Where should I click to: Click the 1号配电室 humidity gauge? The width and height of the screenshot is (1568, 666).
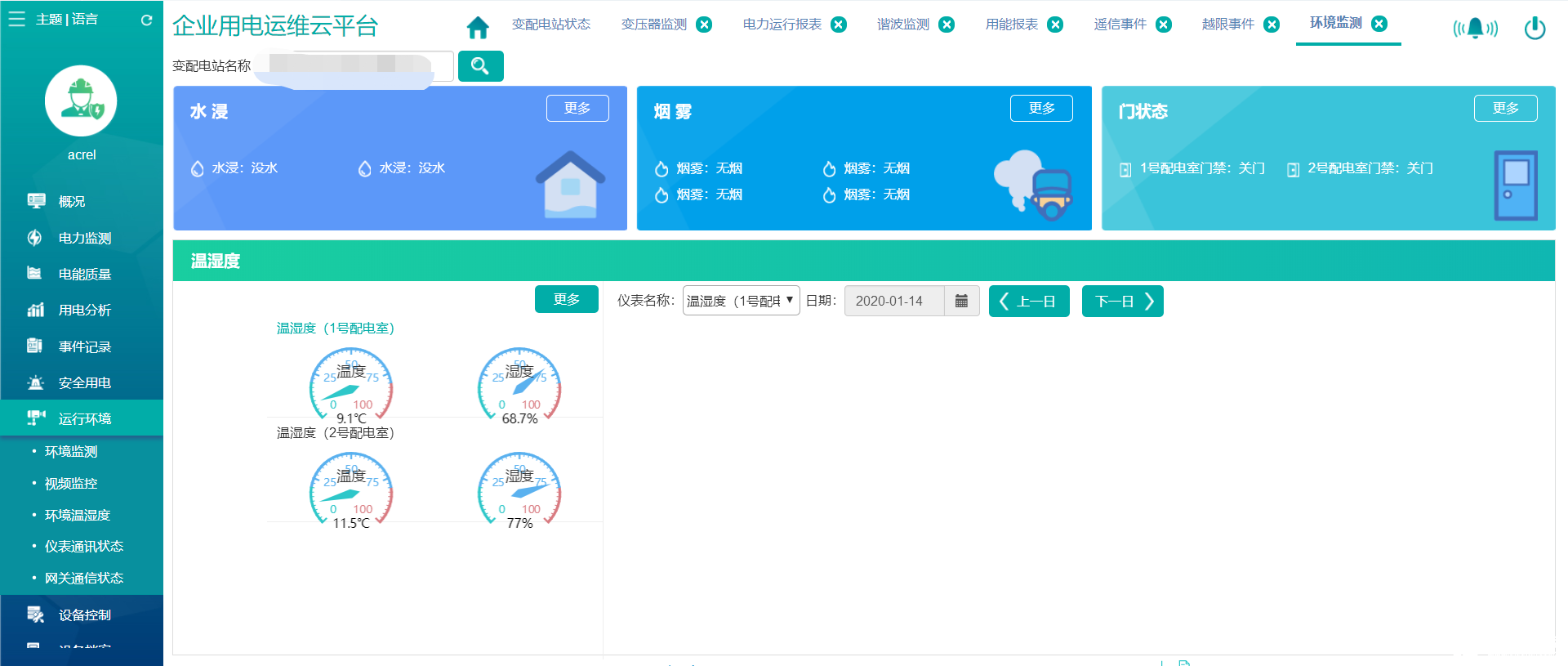pos(519,386)
